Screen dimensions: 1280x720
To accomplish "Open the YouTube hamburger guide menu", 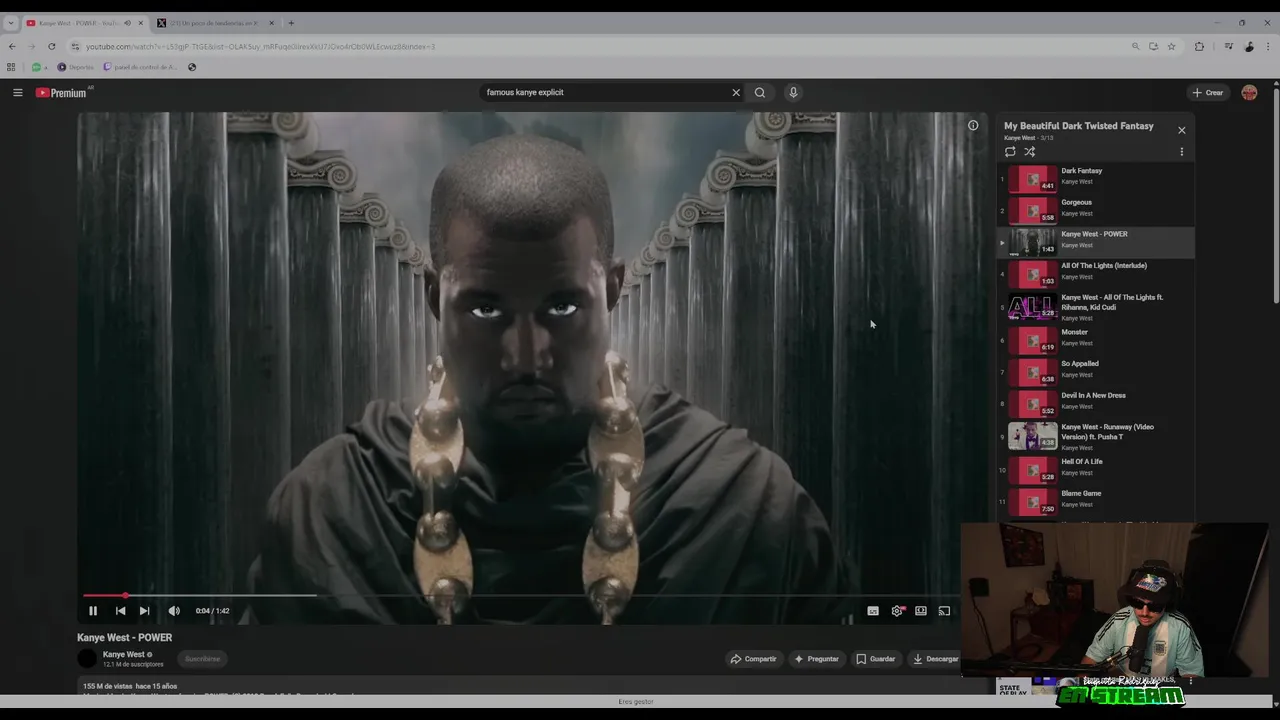I will pyautogui.click(x=17, y=92).
